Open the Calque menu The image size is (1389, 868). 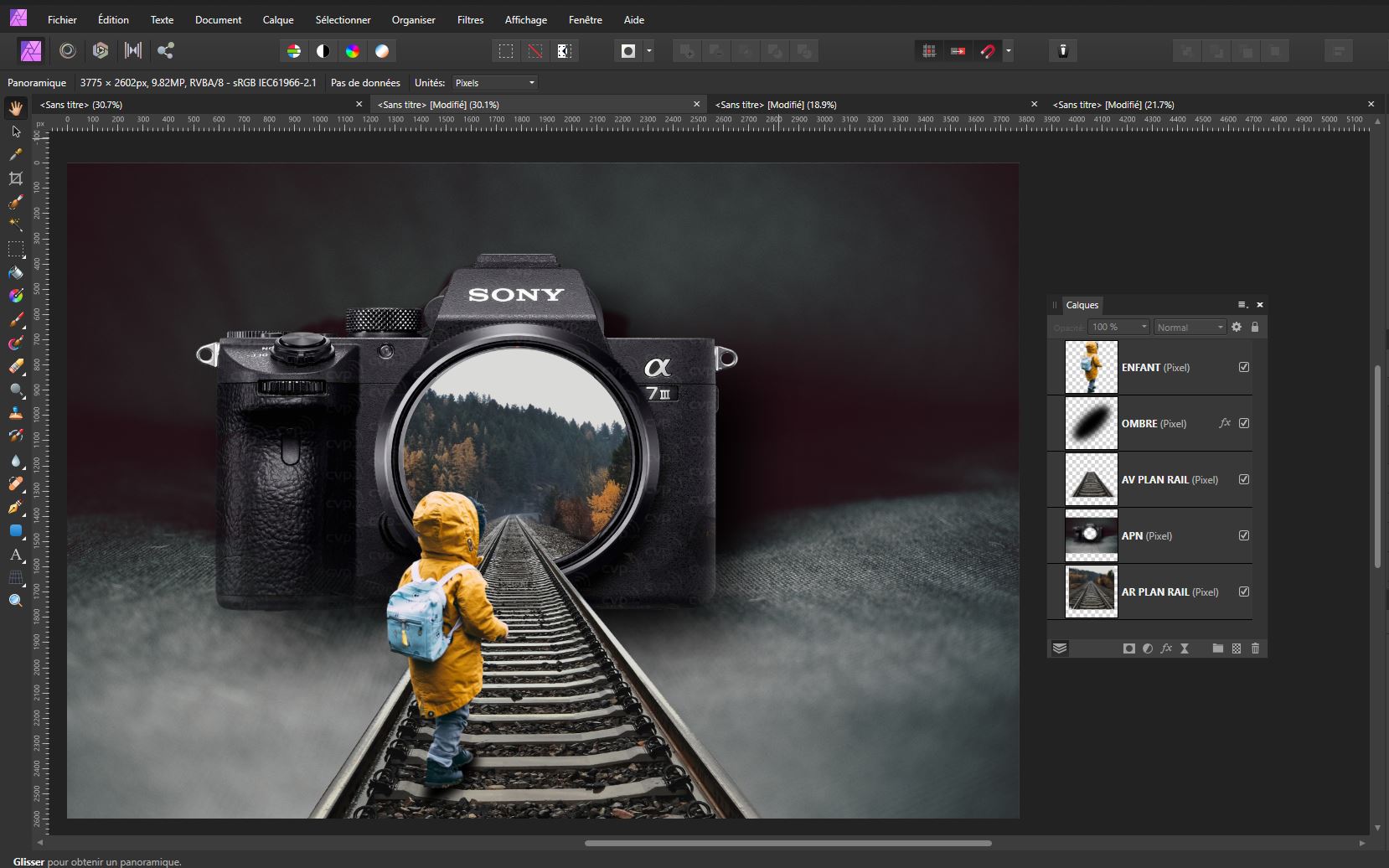(x=278, y=19)
